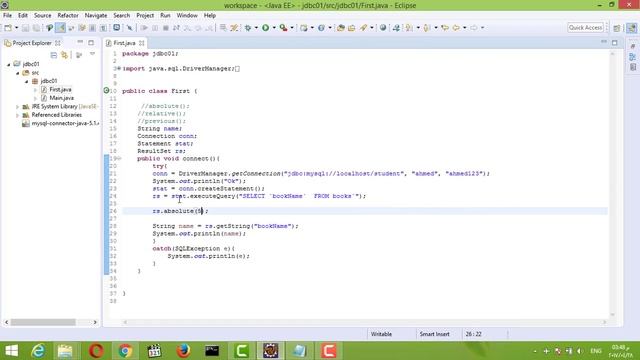Select the Java EE perspective icon
Viewport: 640px width, 360px height.
click(x=631, y=28)
